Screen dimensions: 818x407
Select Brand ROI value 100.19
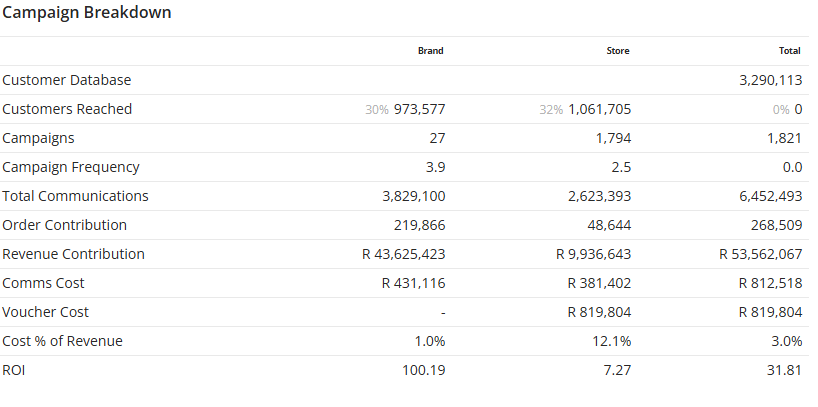click(424, 370)
